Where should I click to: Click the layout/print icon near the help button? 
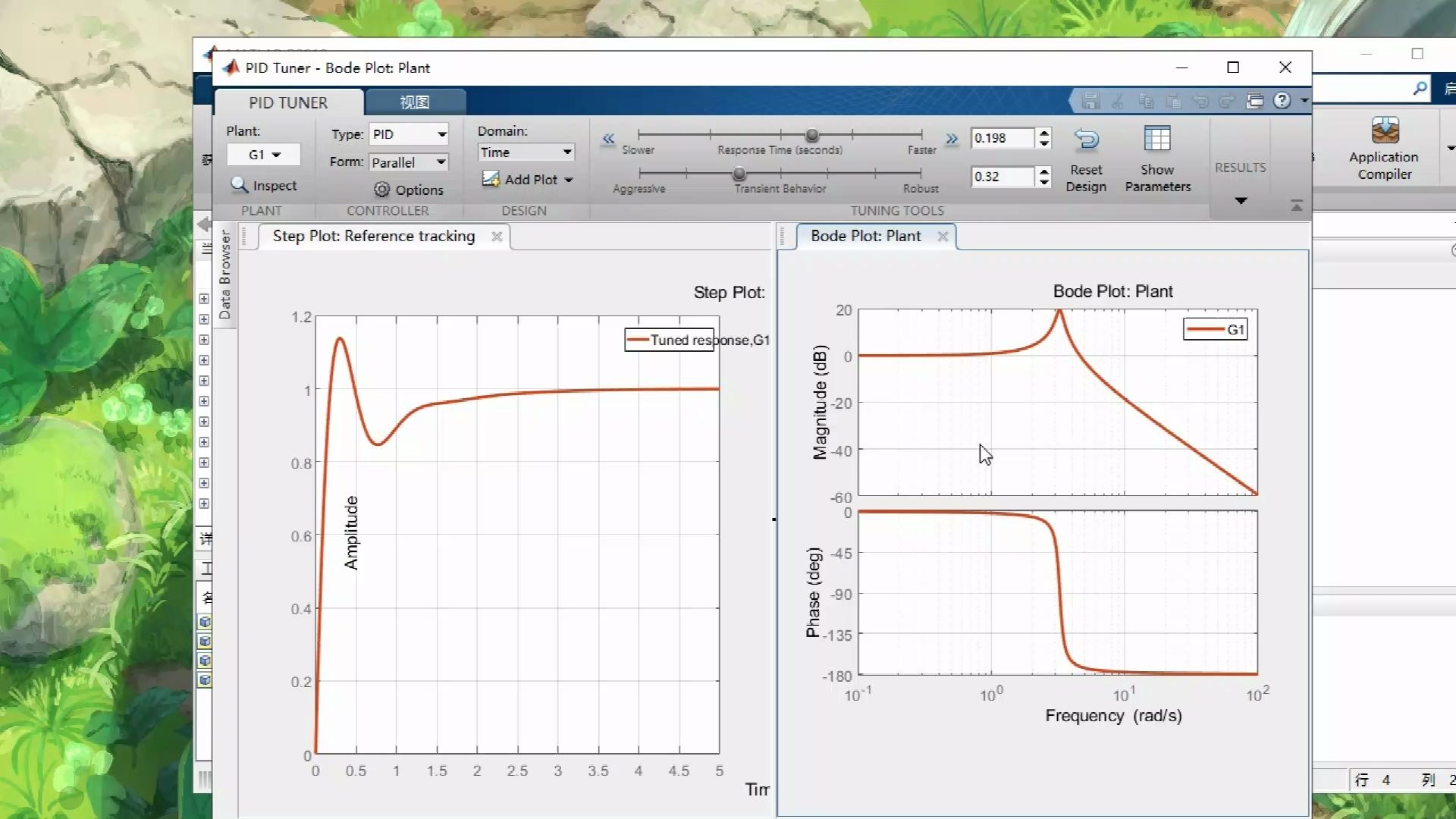(1255, 100)
